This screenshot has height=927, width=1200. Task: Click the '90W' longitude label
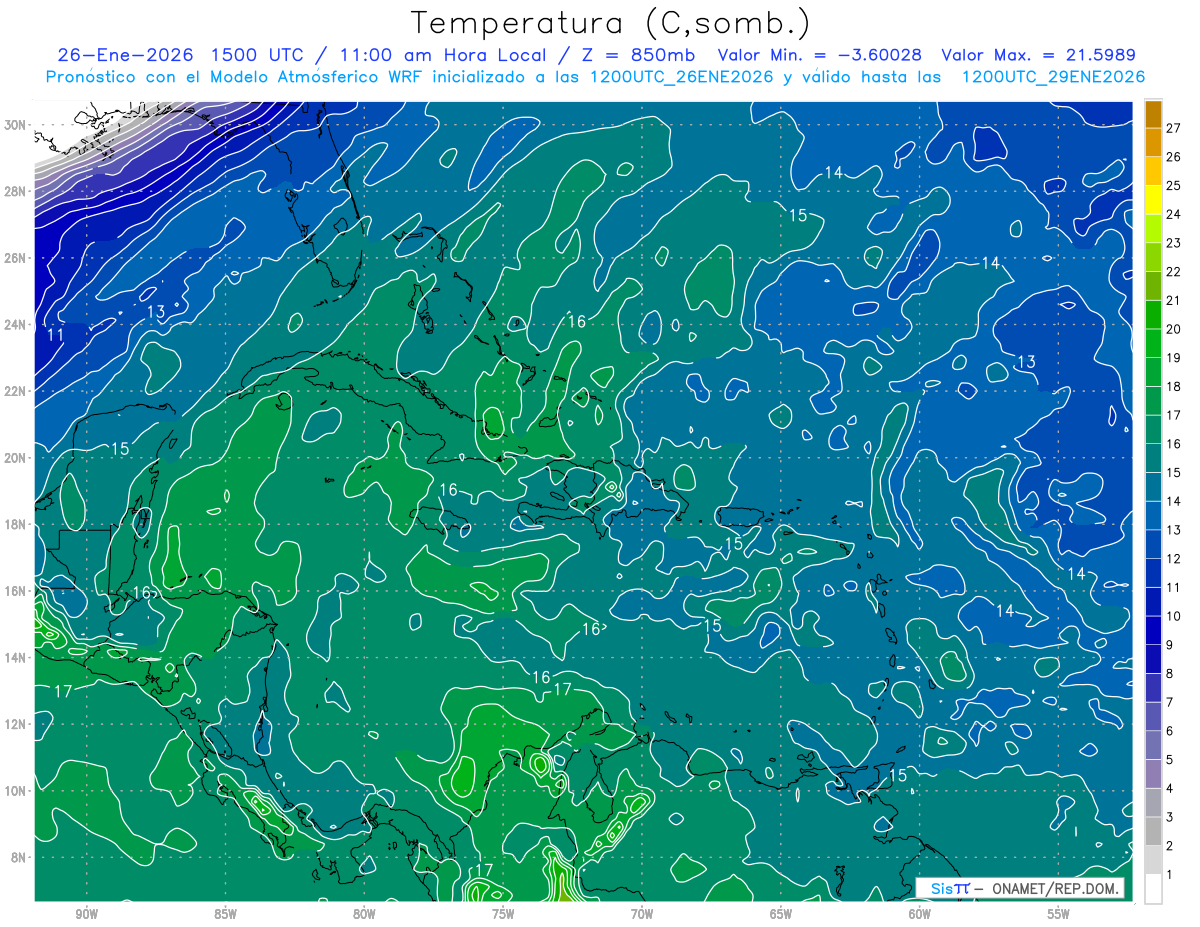pos(87,914)
